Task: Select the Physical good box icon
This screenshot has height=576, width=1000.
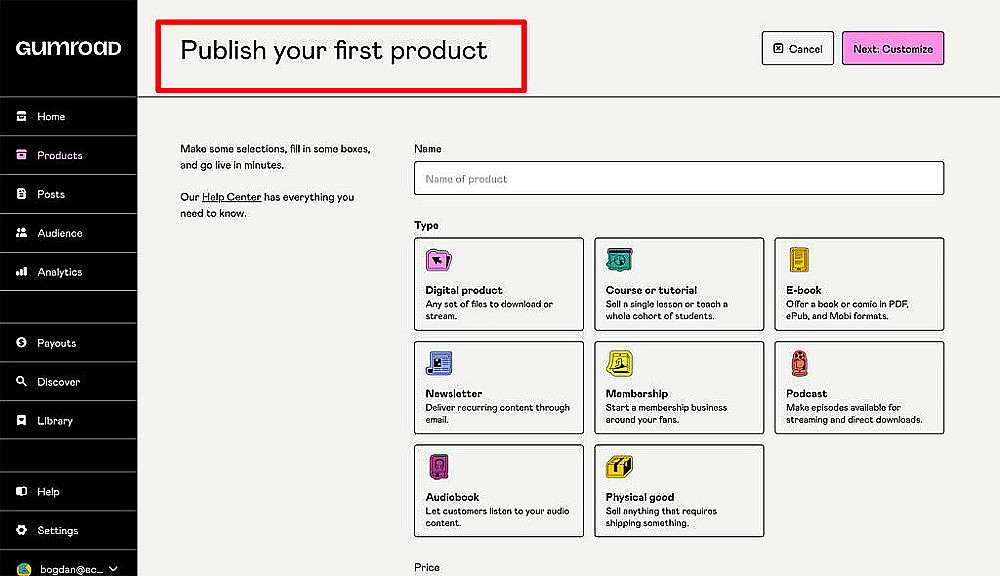Action: pos(619,467)
